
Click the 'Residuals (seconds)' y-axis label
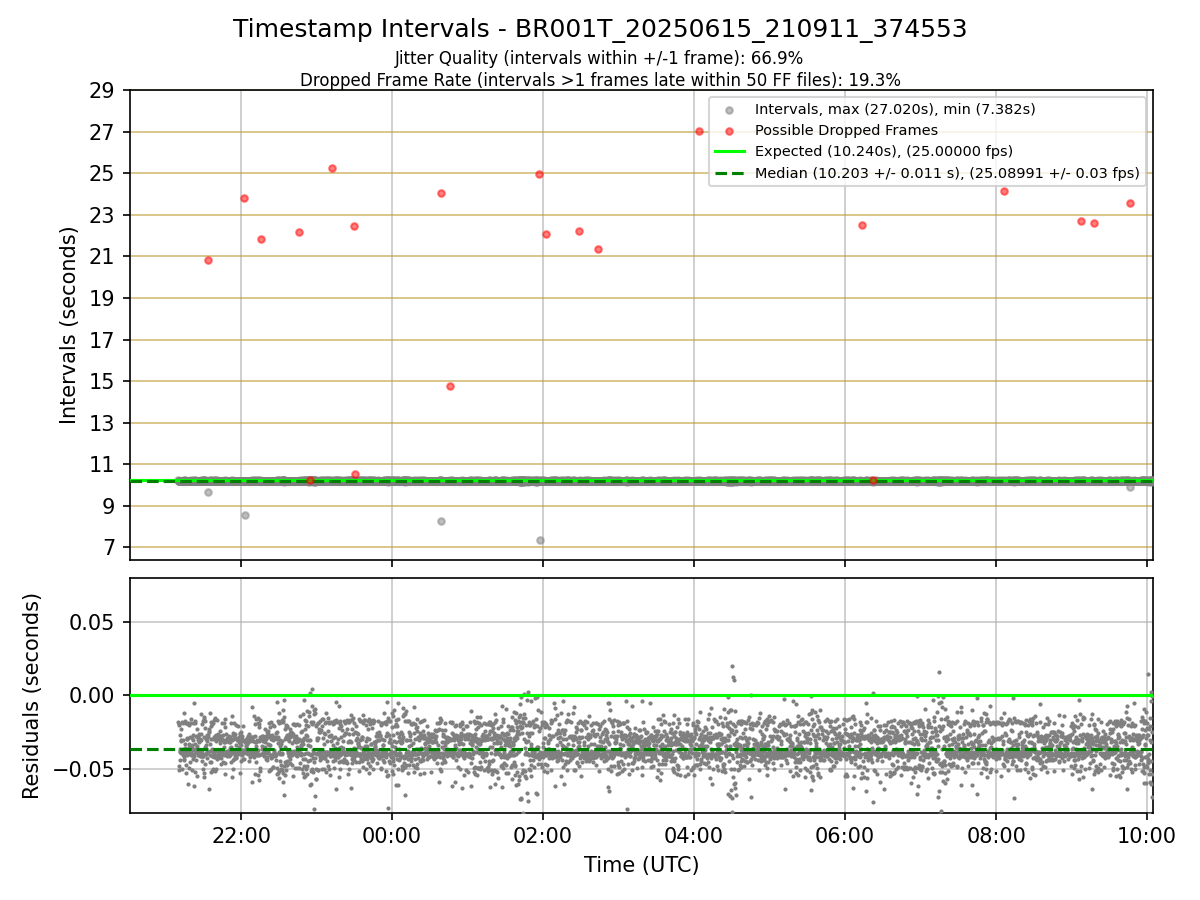pos(32,696)
